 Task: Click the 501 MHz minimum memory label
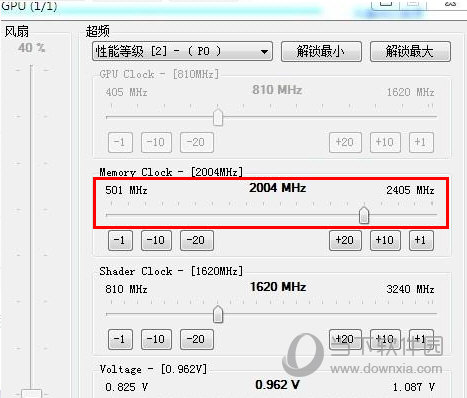tap(126, 190)
